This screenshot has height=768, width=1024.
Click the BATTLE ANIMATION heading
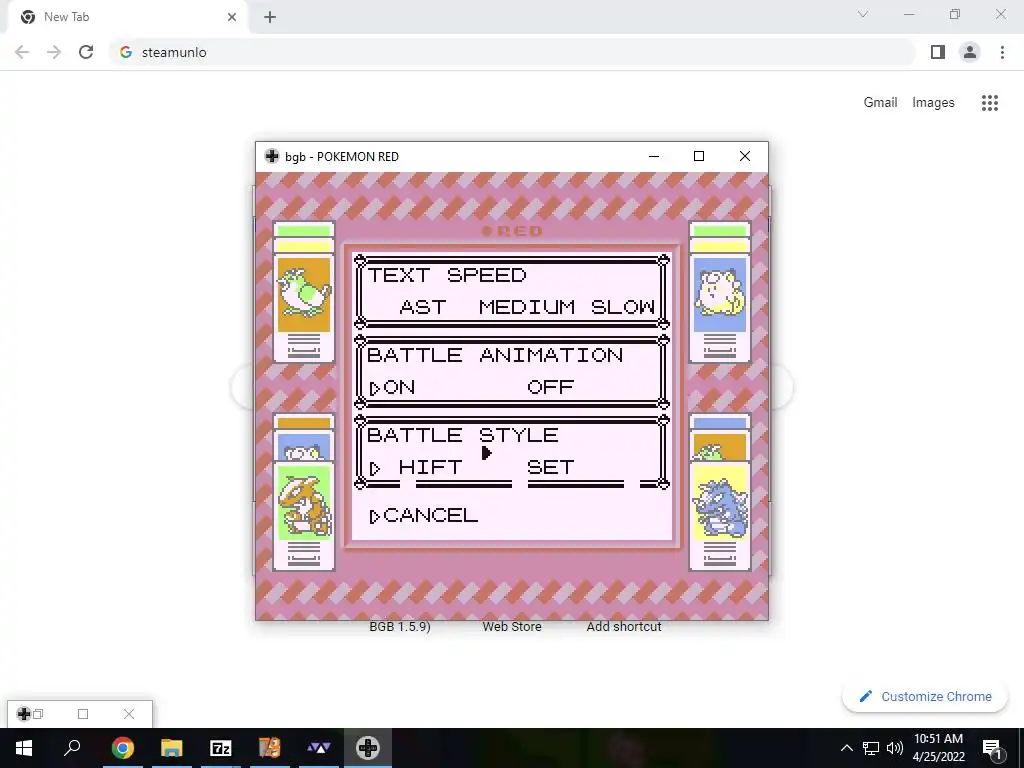[x=495, y=355]
